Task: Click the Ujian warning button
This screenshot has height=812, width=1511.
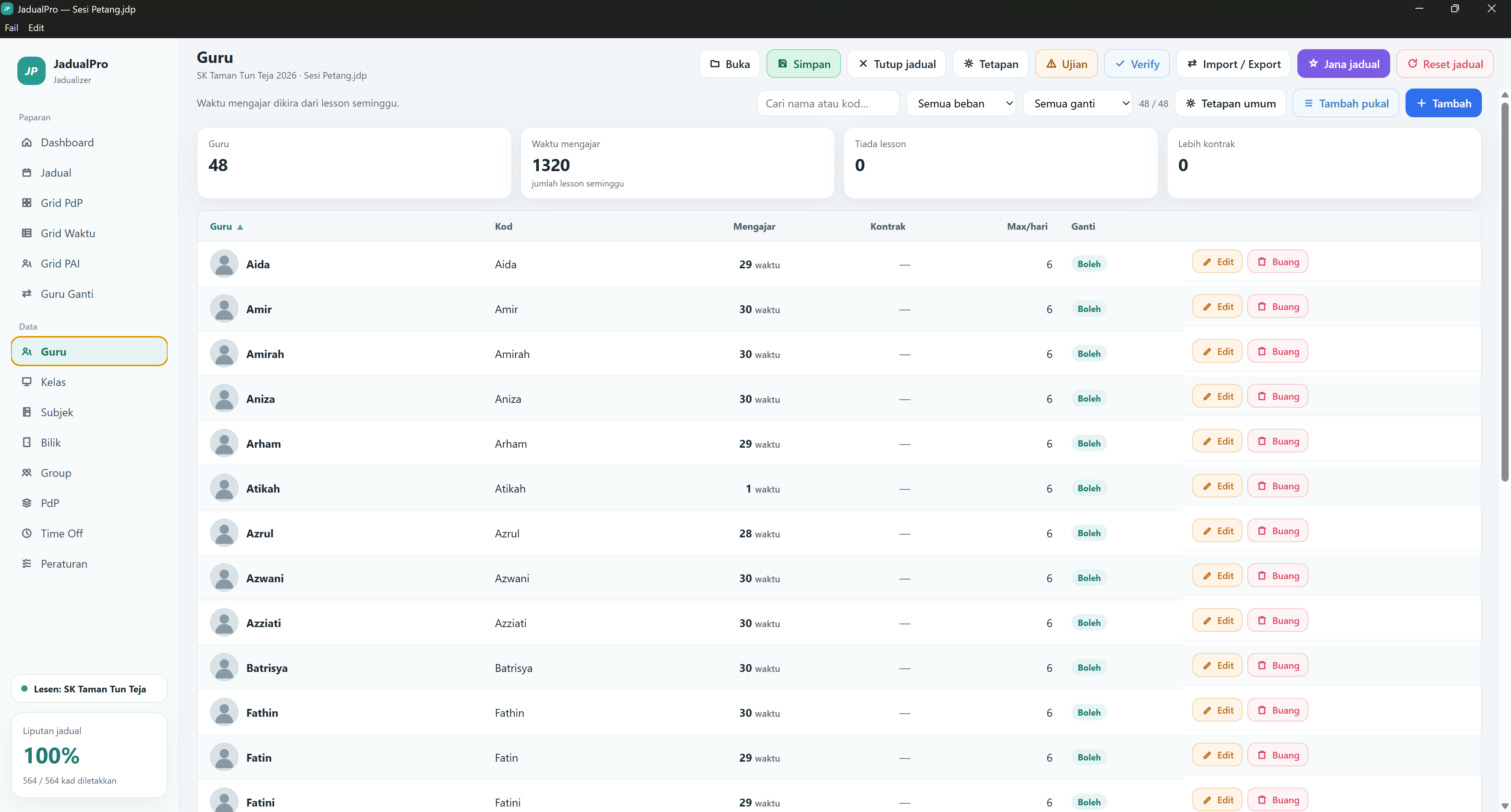Action: pos(1066,64)
